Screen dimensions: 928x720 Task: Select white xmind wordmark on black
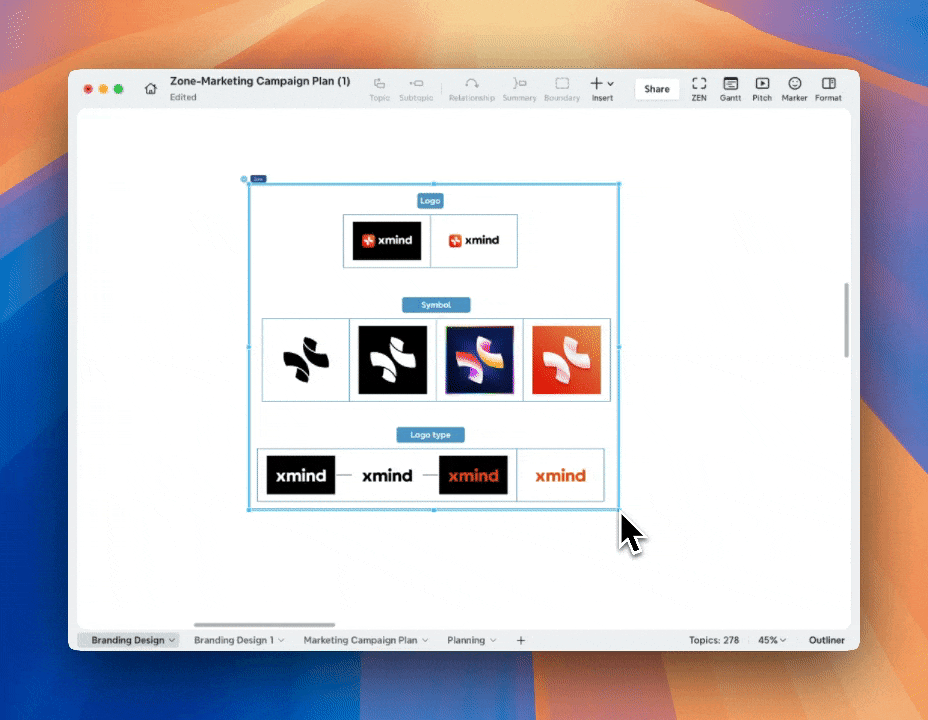(x=301, y=475)
